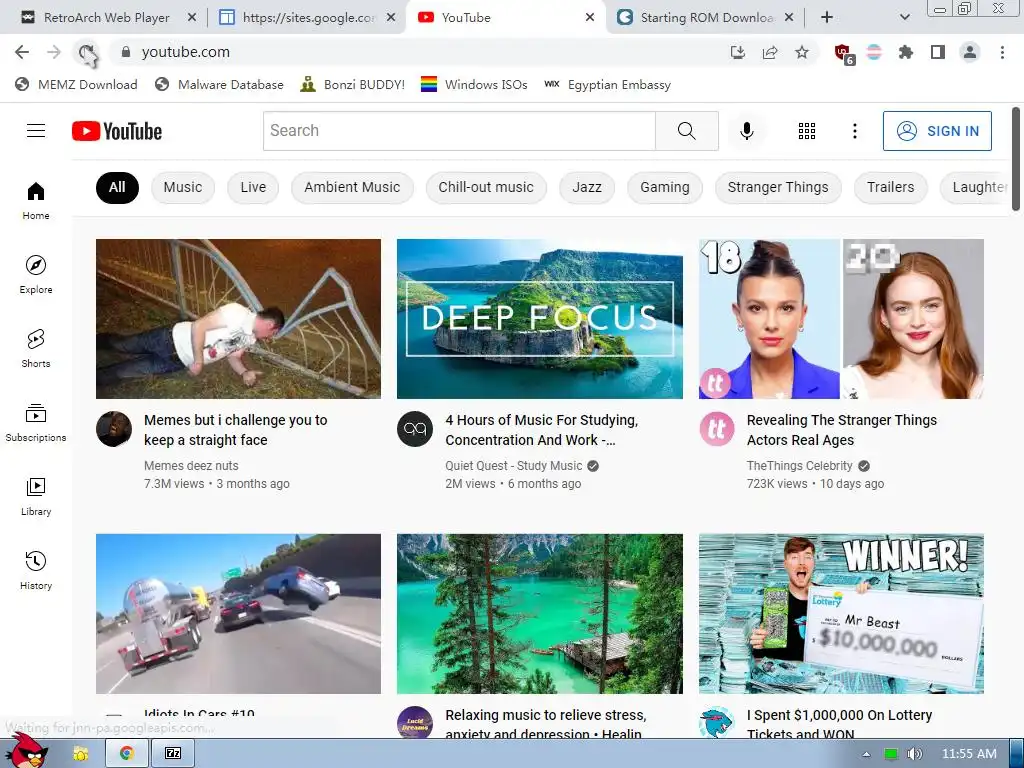Open Stranger Things actors ages thumbnail
The image size is (1024, 768).
pos(841,319)
